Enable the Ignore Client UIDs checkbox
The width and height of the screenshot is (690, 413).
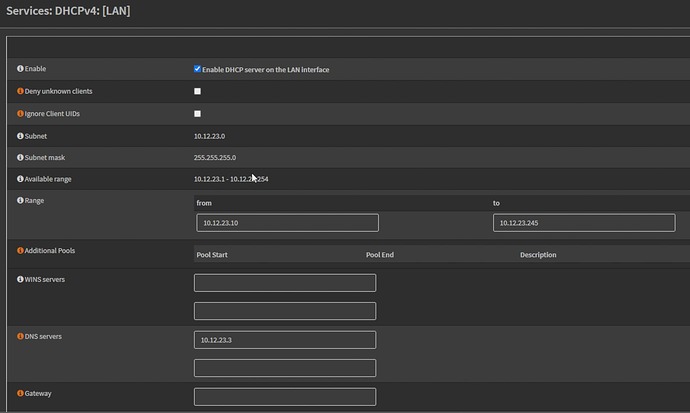pyautogui.click(x=197, y=114)
